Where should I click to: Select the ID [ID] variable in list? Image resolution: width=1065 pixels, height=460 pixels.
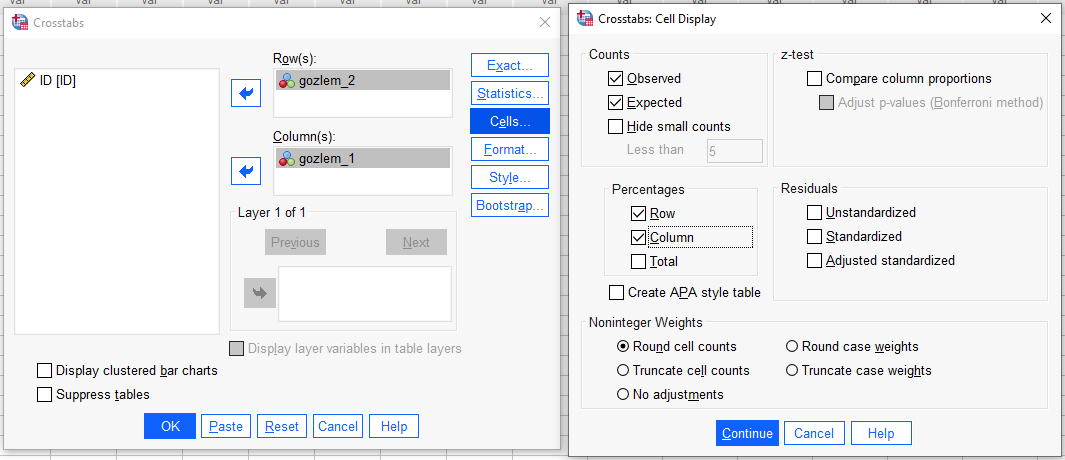click(x=57, y=81)
